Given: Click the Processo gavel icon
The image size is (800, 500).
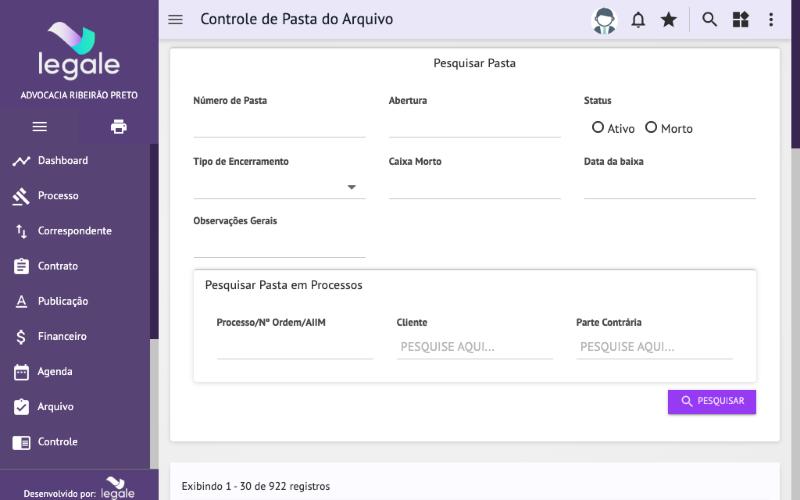Looking at the screenshot, I should tap(21, 196).
